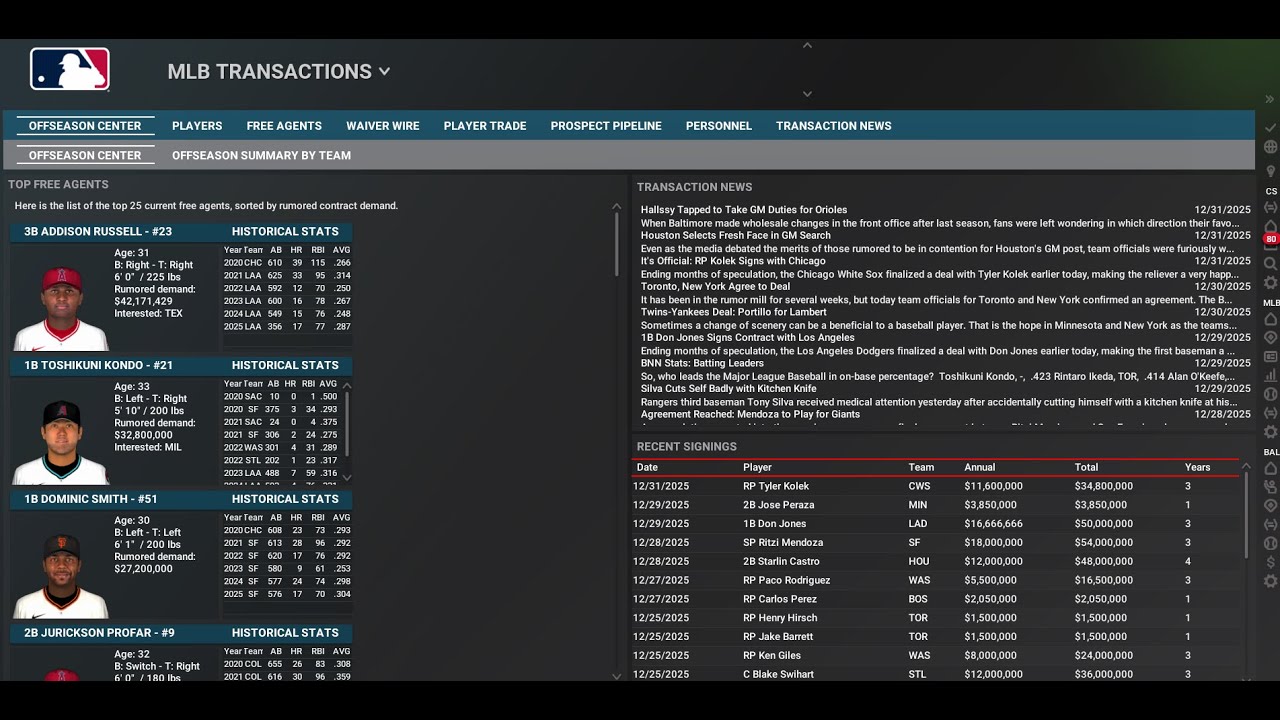The image size is (1280, 720).
Task: Open the mailbox with the 80 badge
Action: click(x=1271, y=240)
